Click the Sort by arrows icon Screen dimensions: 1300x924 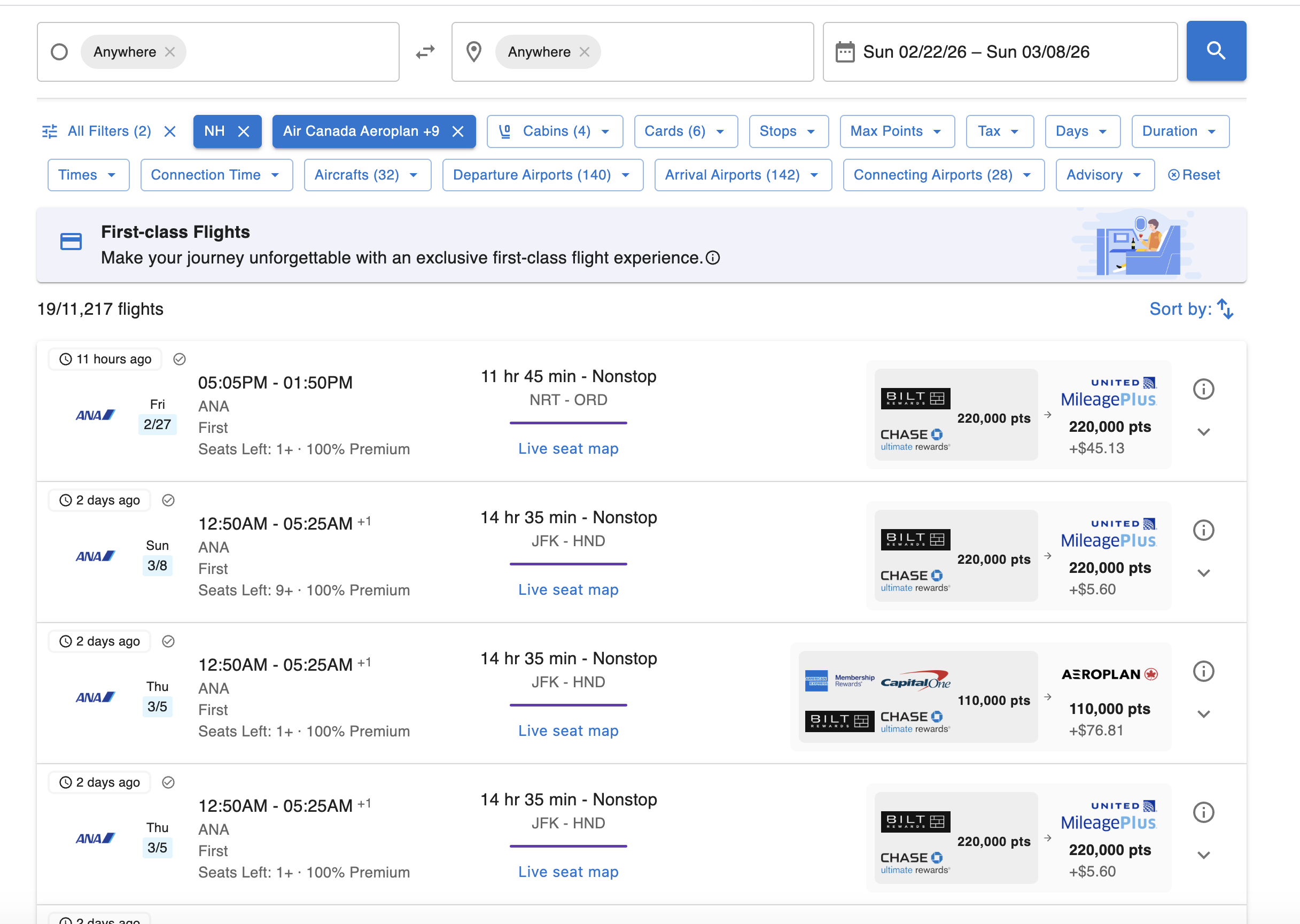pos(1225,309)
